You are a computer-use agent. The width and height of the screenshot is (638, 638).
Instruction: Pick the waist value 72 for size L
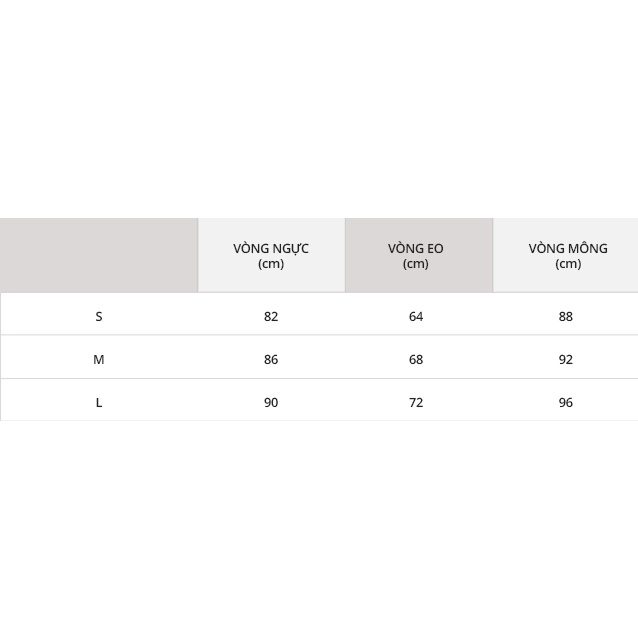[416, 402]
